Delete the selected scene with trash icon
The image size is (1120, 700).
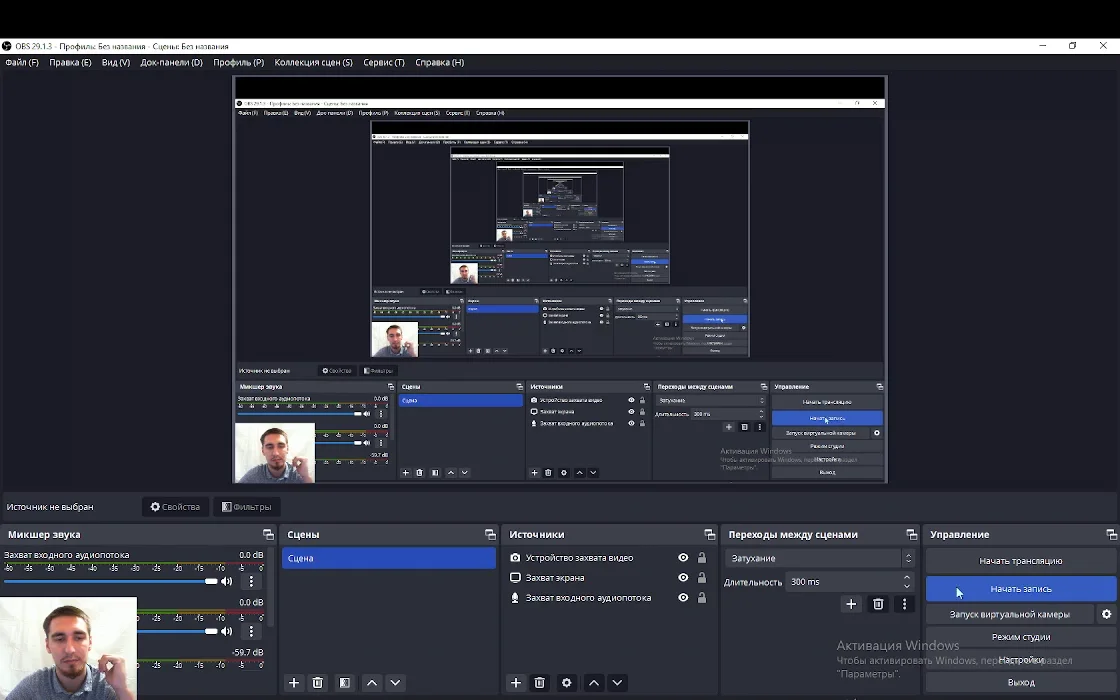[x=318, y=683]
